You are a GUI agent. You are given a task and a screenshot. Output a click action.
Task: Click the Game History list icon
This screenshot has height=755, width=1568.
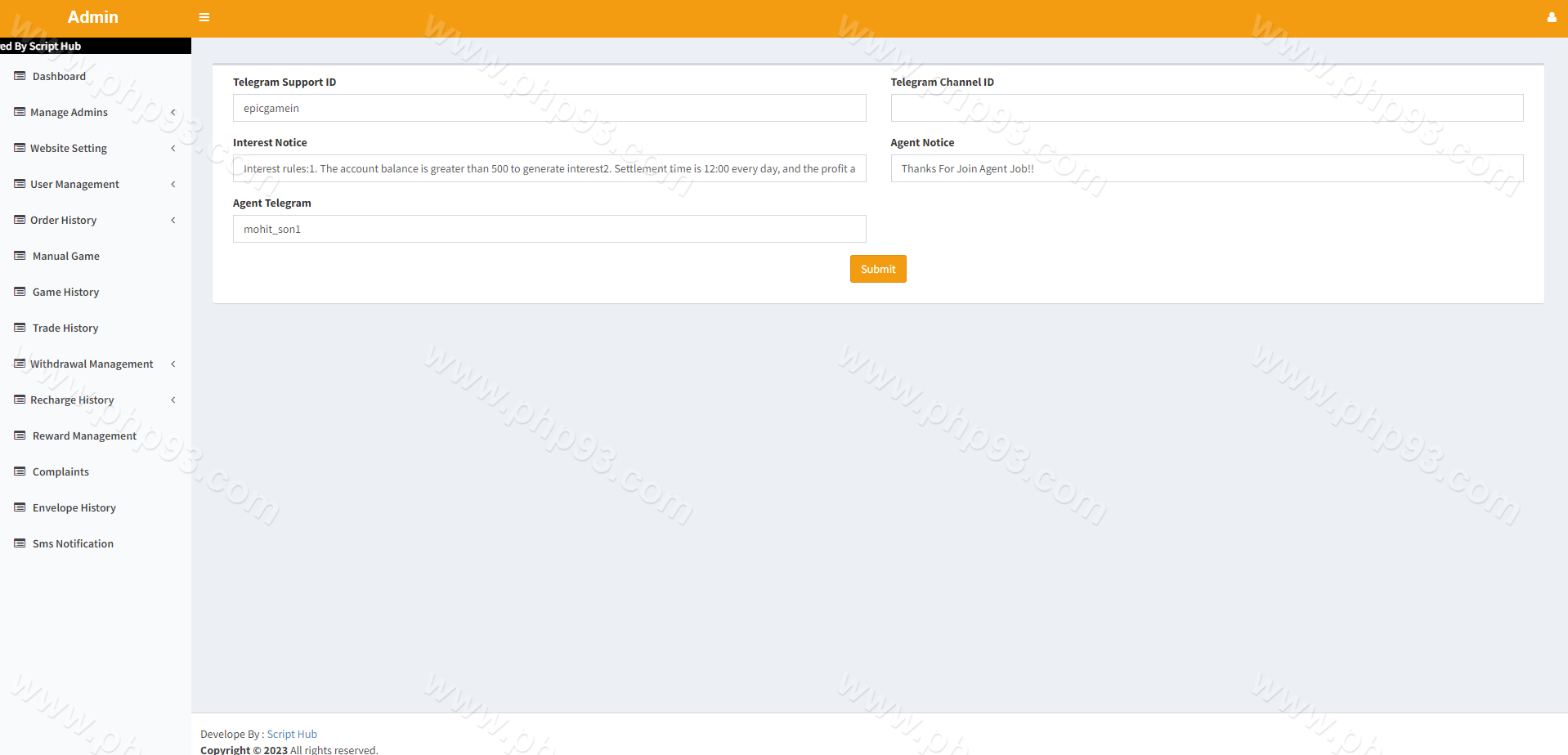tap(20, 292)
